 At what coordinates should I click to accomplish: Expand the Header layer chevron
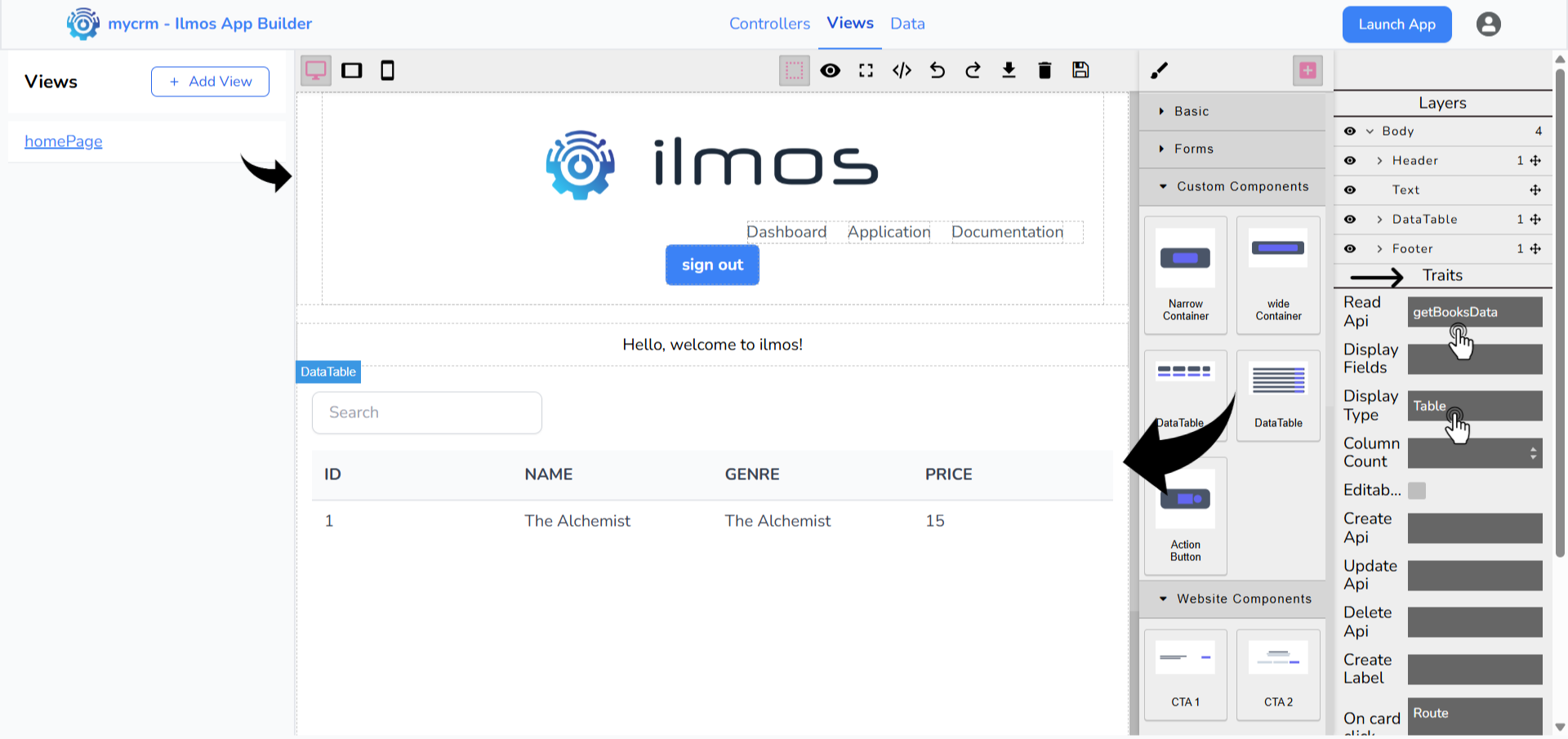[x=1379, y=161]
